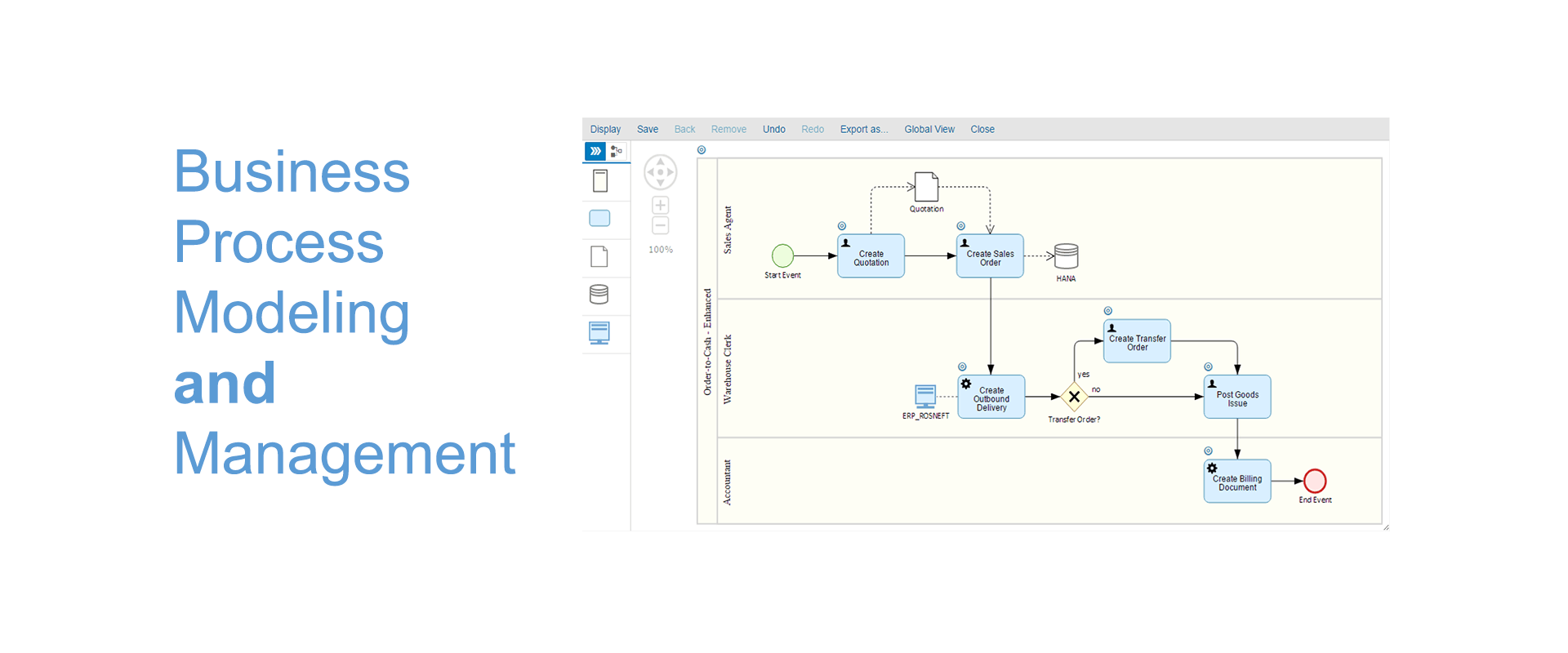The width and height of the screenshot is (1568, 653).
Task: Click the pan navigation wheel
Action: coord(661,172)
